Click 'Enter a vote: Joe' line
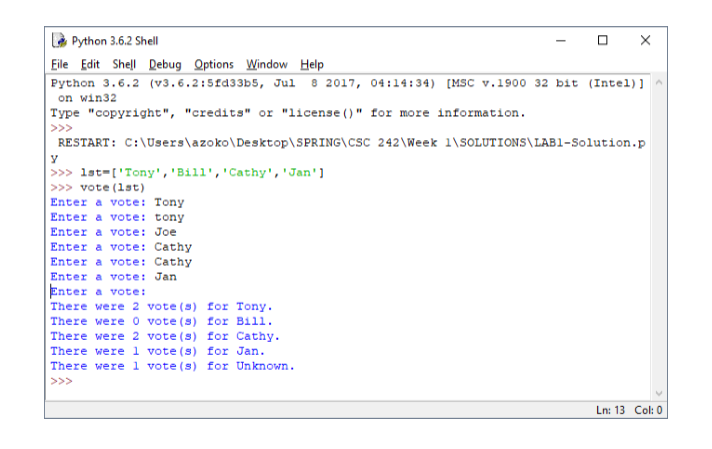The height and width of the screenshot is (449, 712). point(114,232)
